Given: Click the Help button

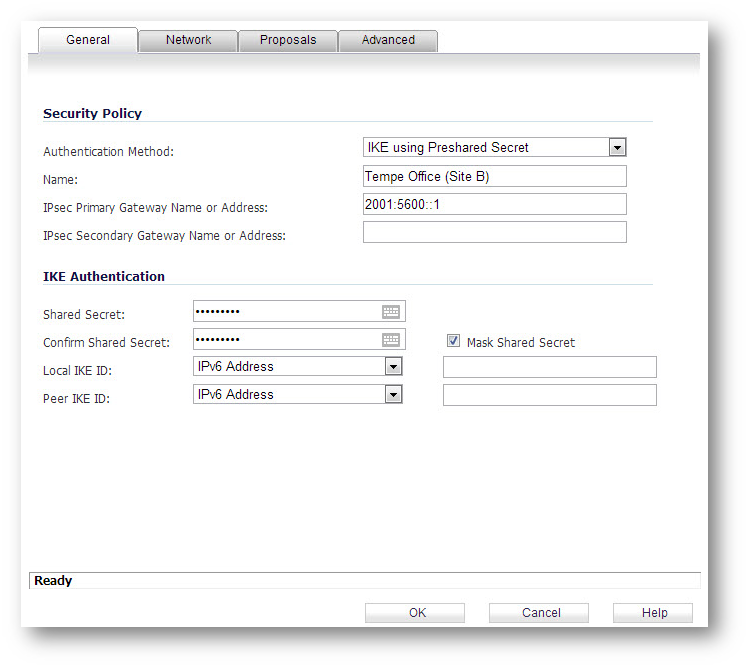Looking at the screenshot, I should (x=653, y=613).
